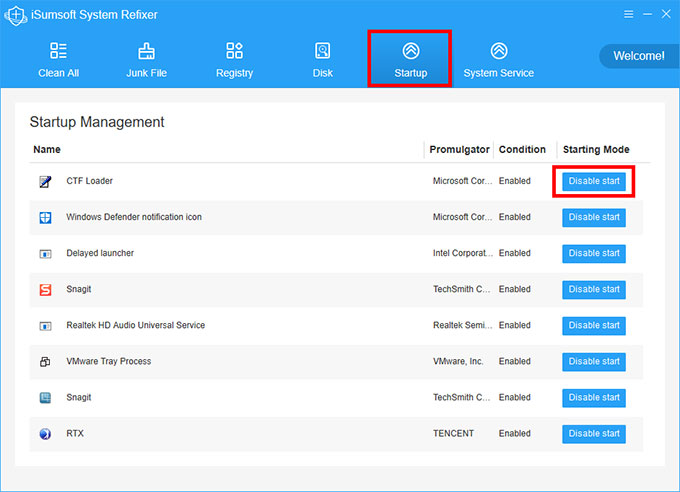Disable start for CTF Loader
680x492 pixels.
point(594,181)
